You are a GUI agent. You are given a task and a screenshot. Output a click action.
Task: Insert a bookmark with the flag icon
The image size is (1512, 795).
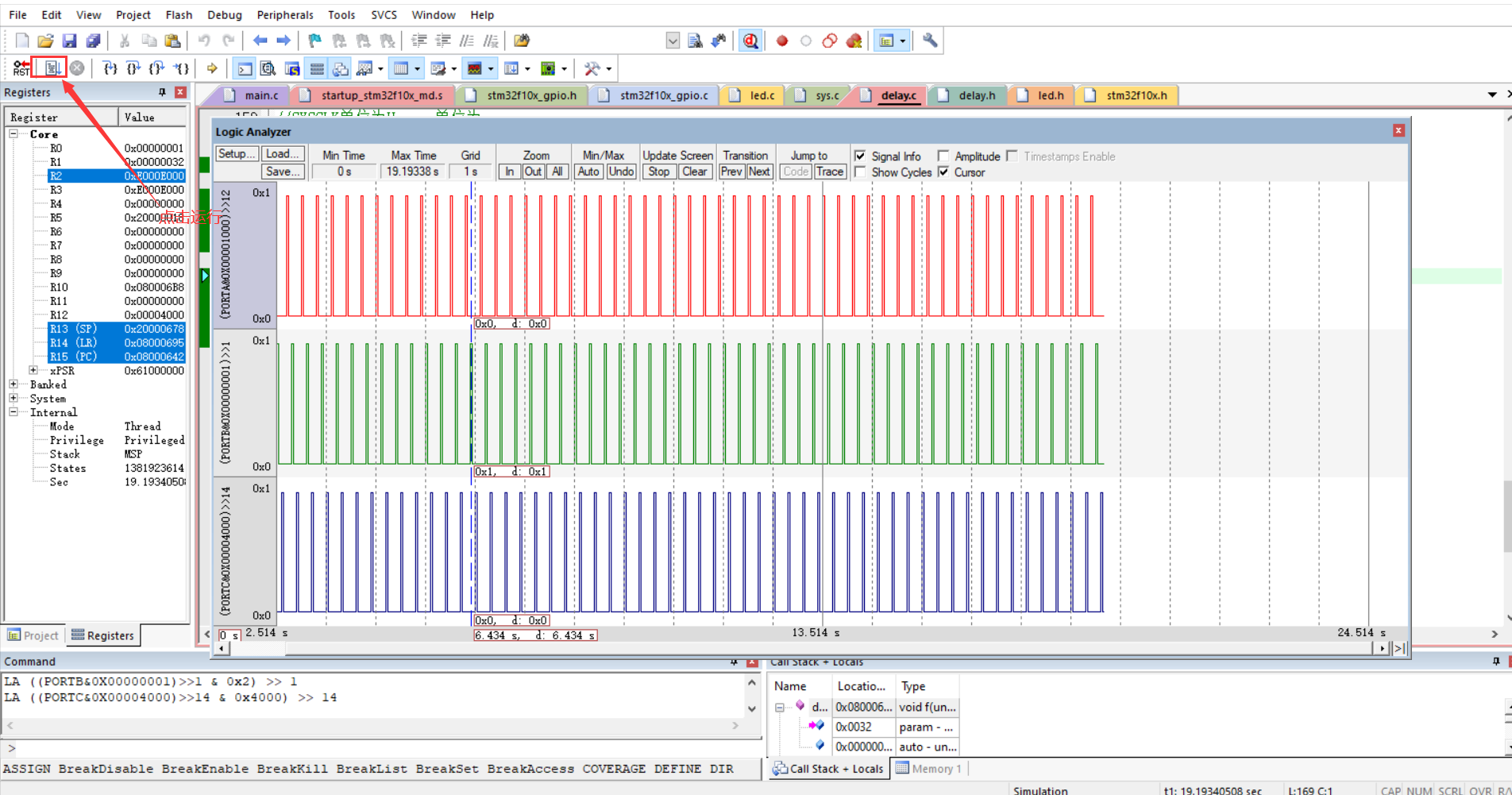click(314, 41)
